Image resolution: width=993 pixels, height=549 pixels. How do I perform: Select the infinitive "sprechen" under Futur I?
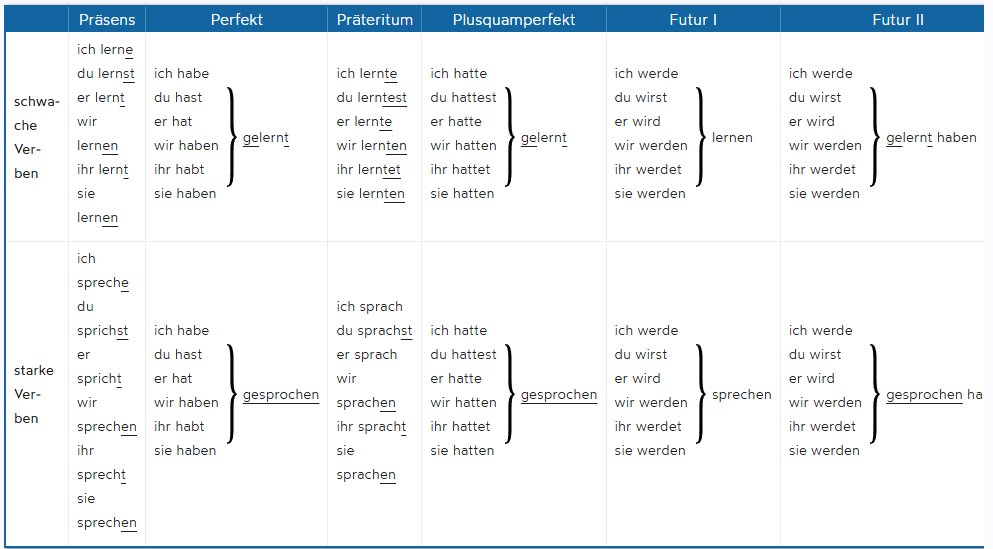pyautogui.click(x=741, y=395)
